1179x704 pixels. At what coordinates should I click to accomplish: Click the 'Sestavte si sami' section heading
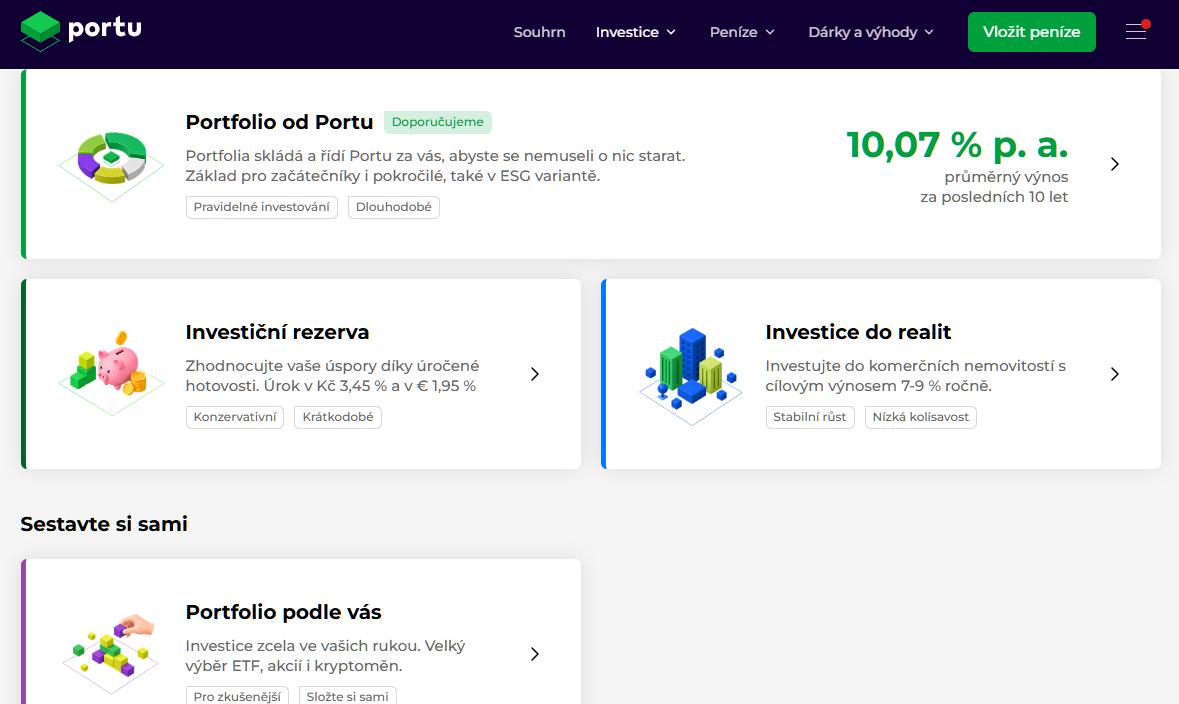point(104,523)
